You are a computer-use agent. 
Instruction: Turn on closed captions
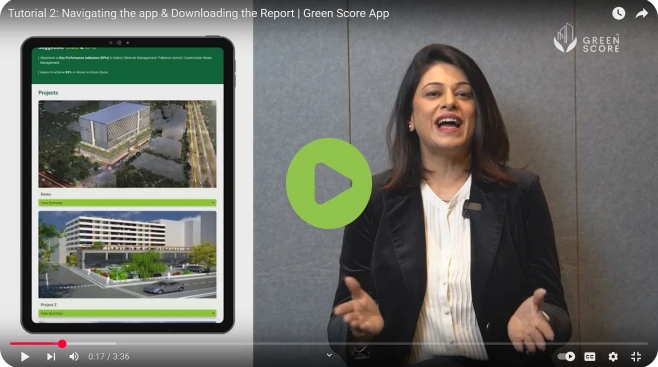590,357
